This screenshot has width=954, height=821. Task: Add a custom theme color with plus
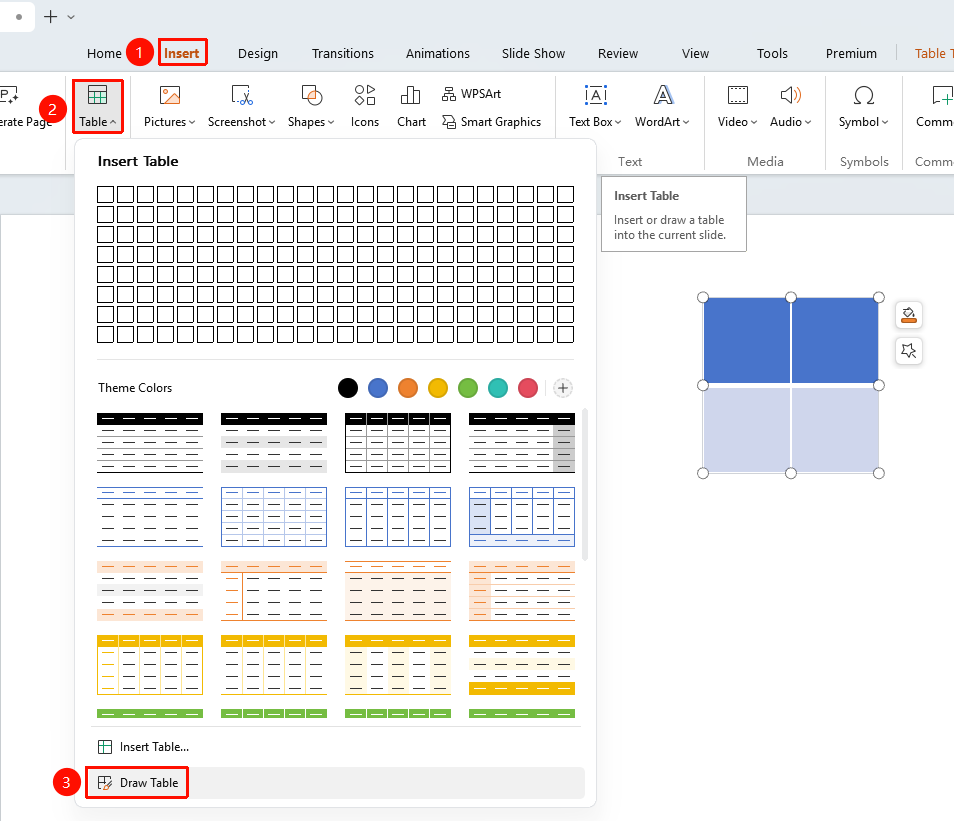[563, 388]
